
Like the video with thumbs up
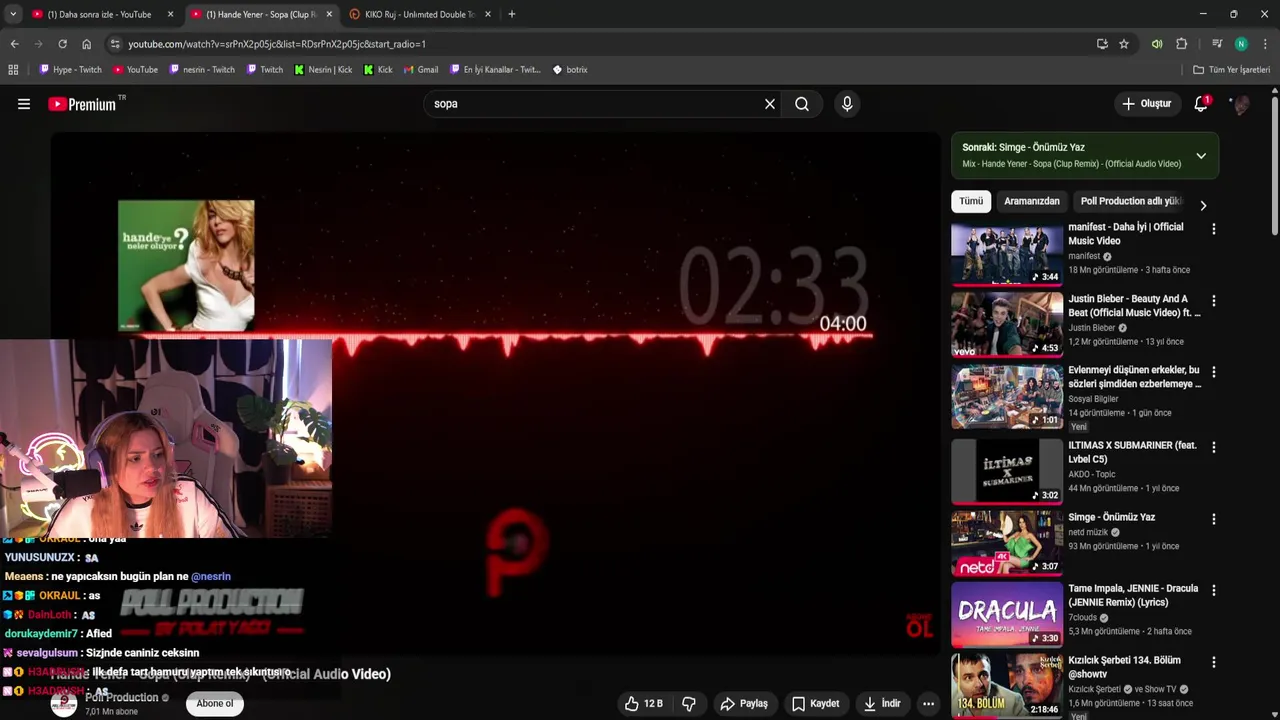pos(643,704)
